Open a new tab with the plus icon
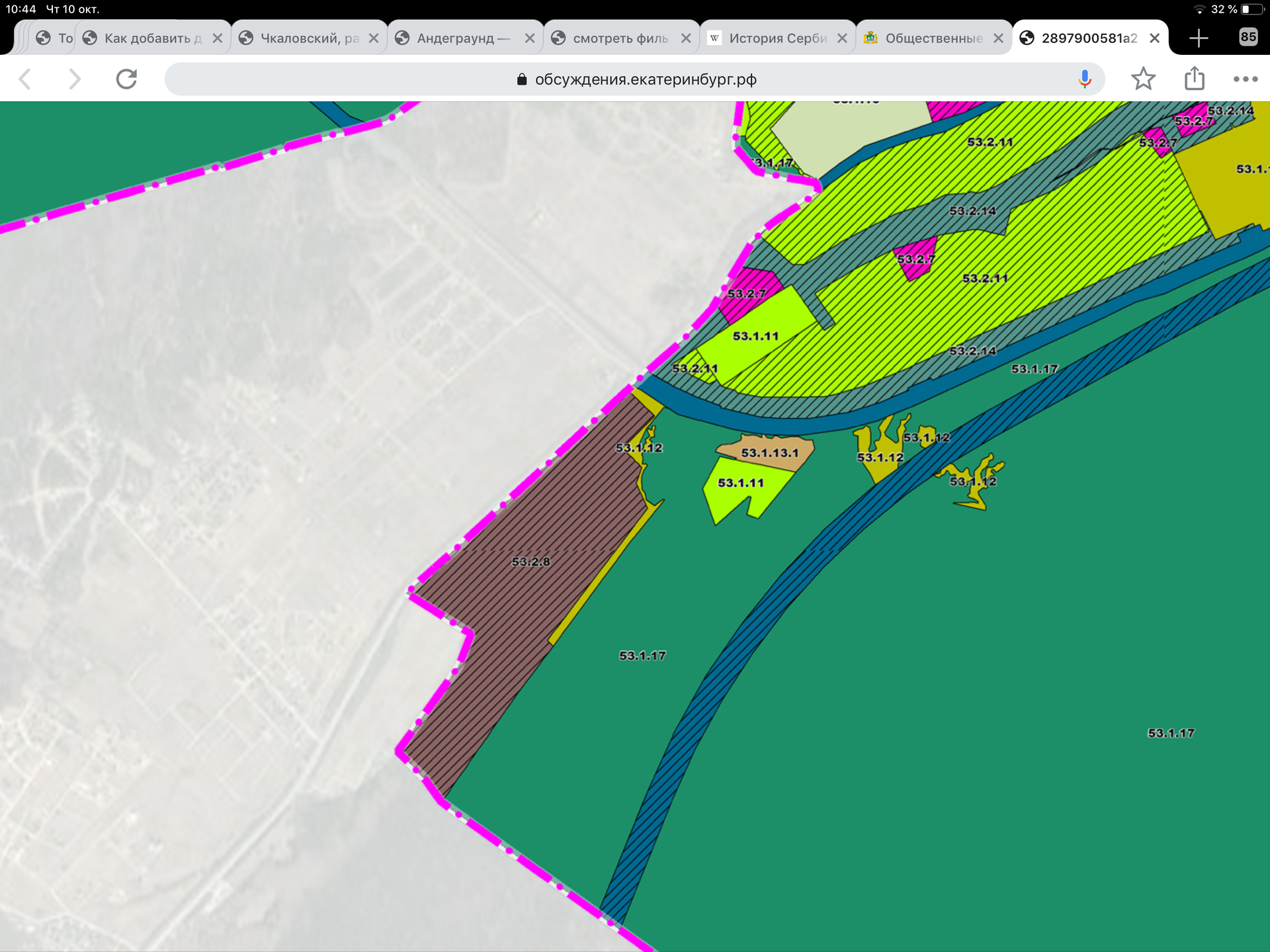1270x952 pixels. [x=1199, y=38]
